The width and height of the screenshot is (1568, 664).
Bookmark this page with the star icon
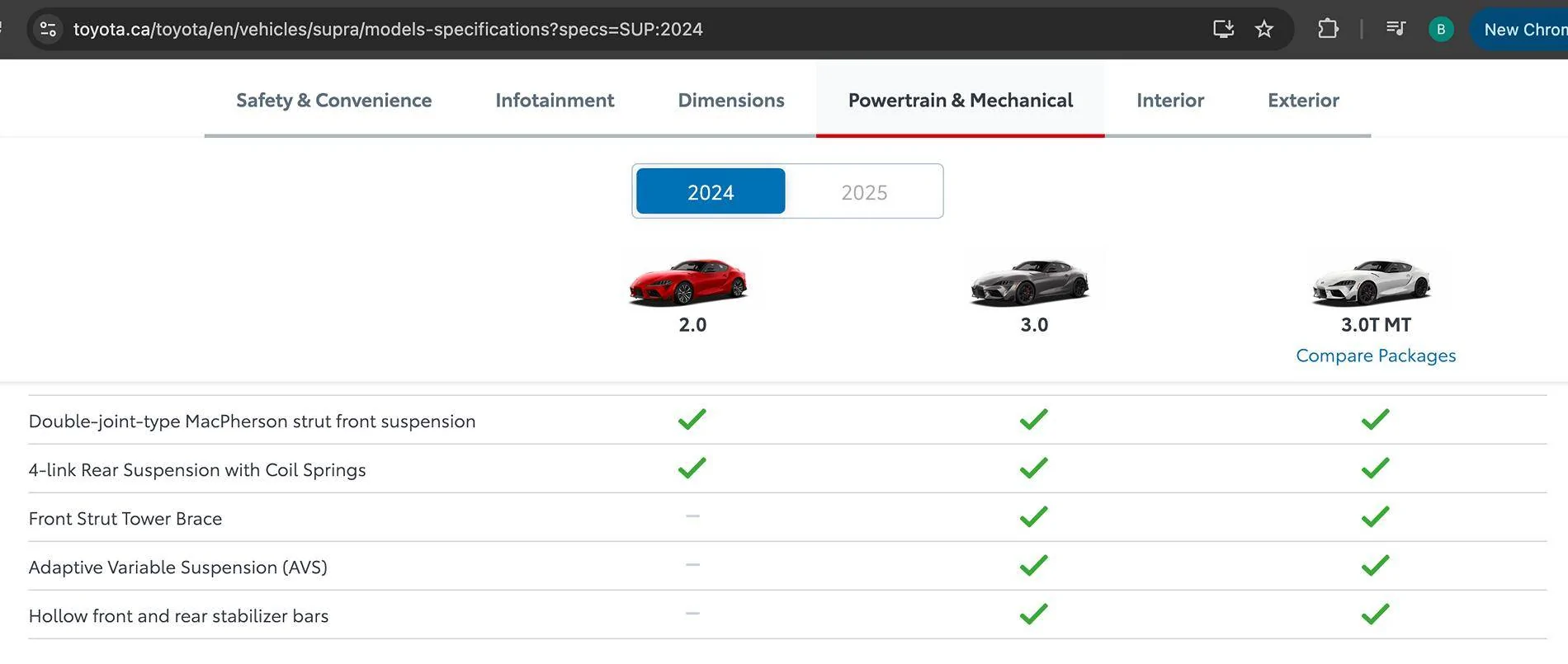1263,30
